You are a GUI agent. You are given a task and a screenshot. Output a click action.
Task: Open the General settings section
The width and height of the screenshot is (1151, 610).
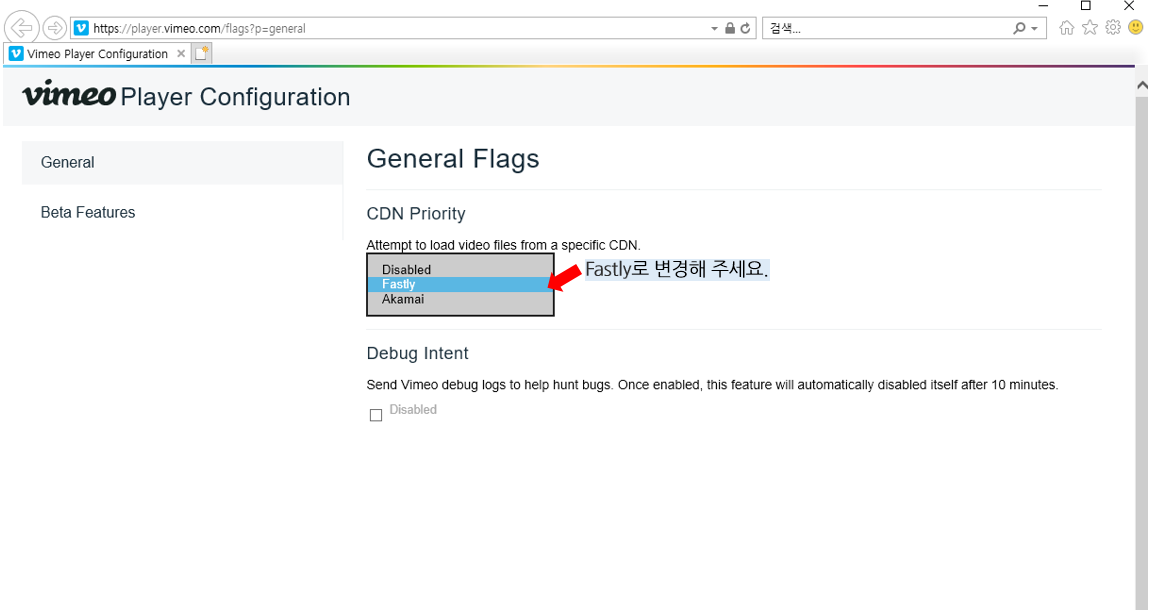click(x=68, y=162)
